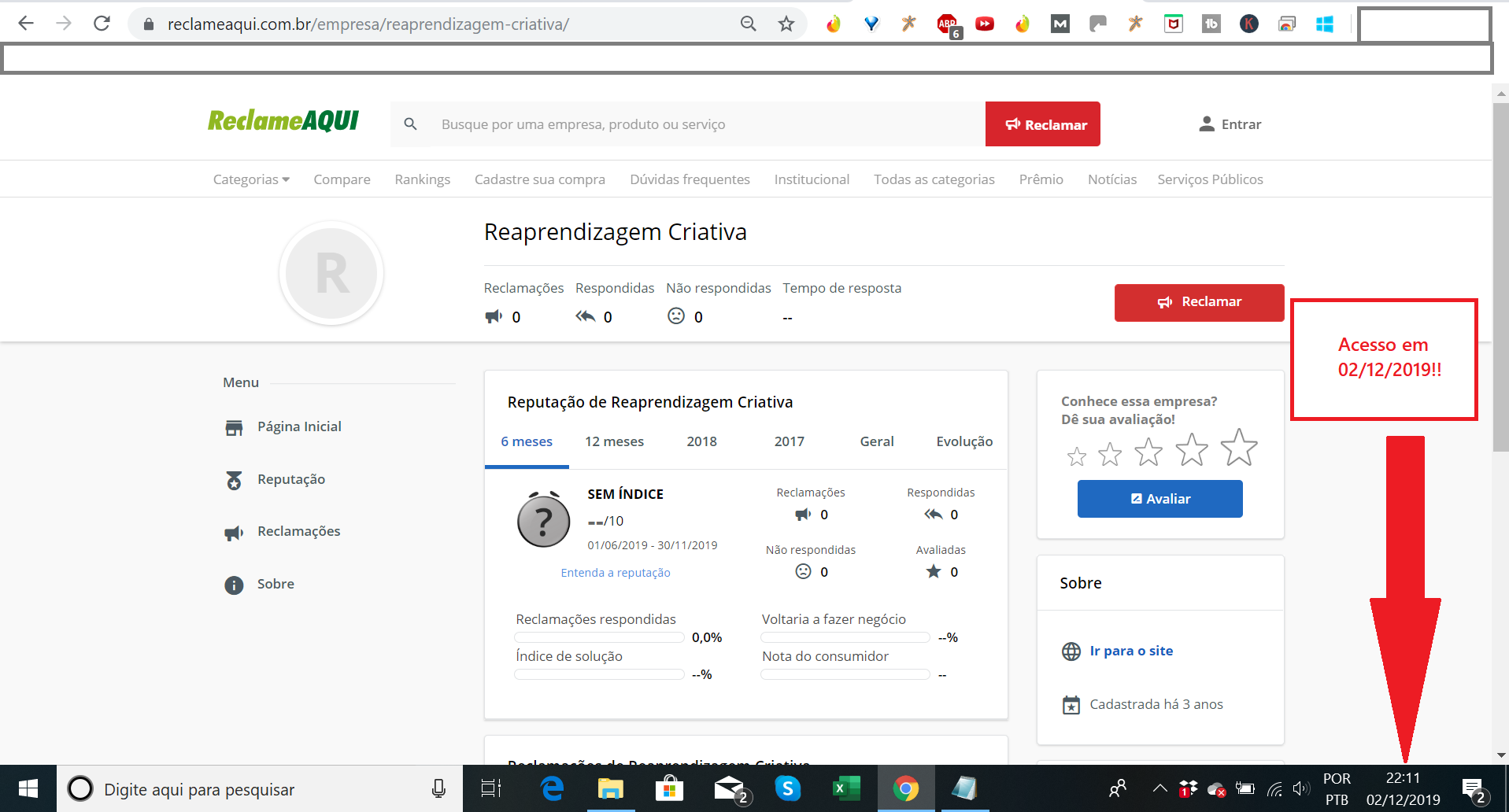Open the browser zoom magnifier icon
This screenshot has width=1509, height=812.
coord(748,24)
